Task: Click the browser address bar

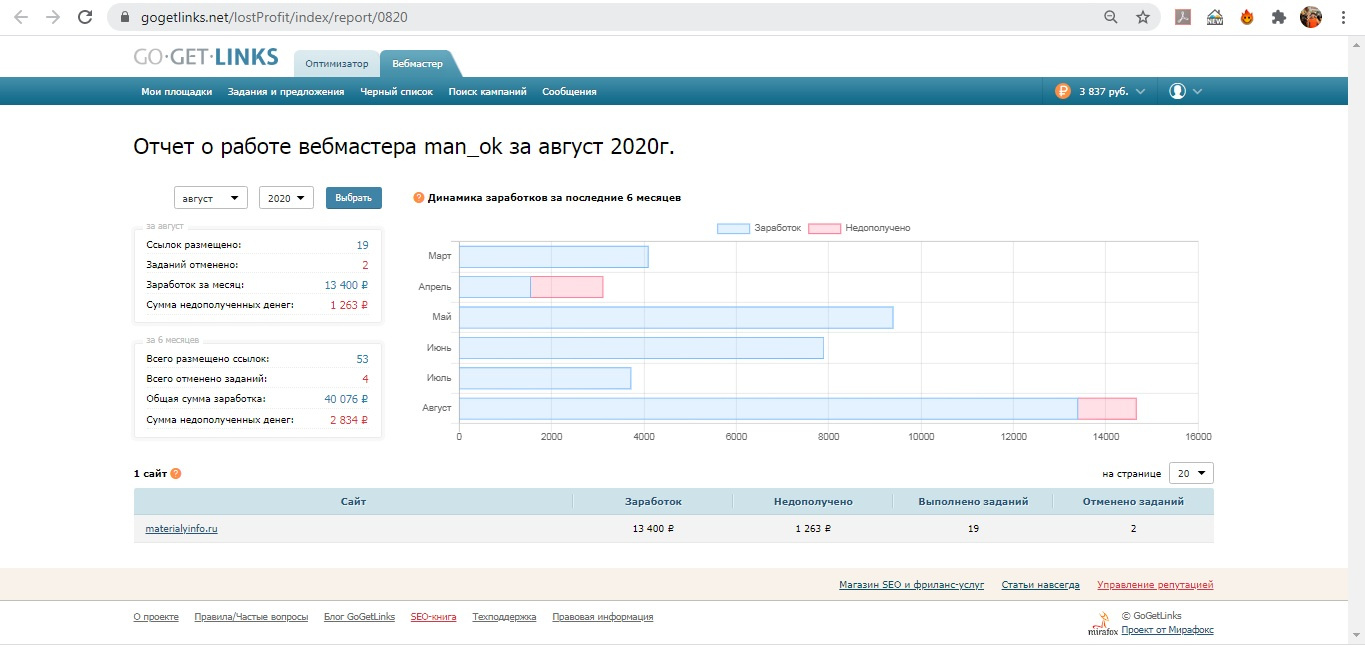Action: tap(600, 17)
